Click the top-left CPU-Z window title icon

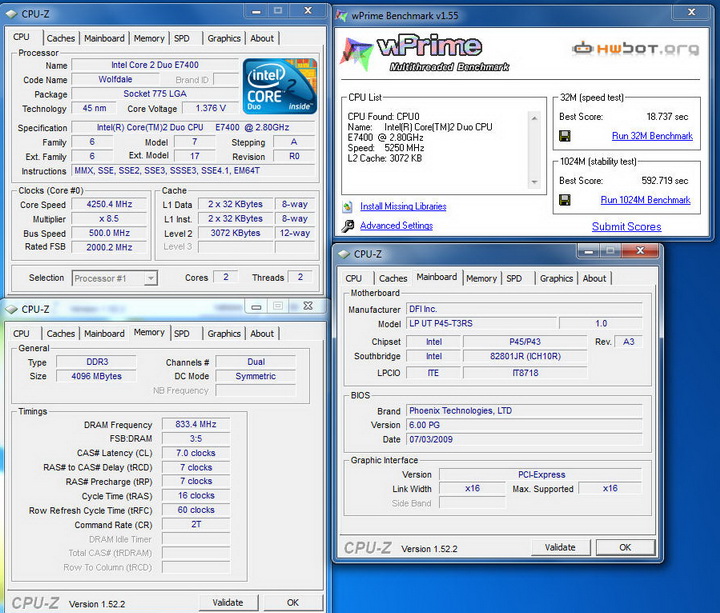11,14
